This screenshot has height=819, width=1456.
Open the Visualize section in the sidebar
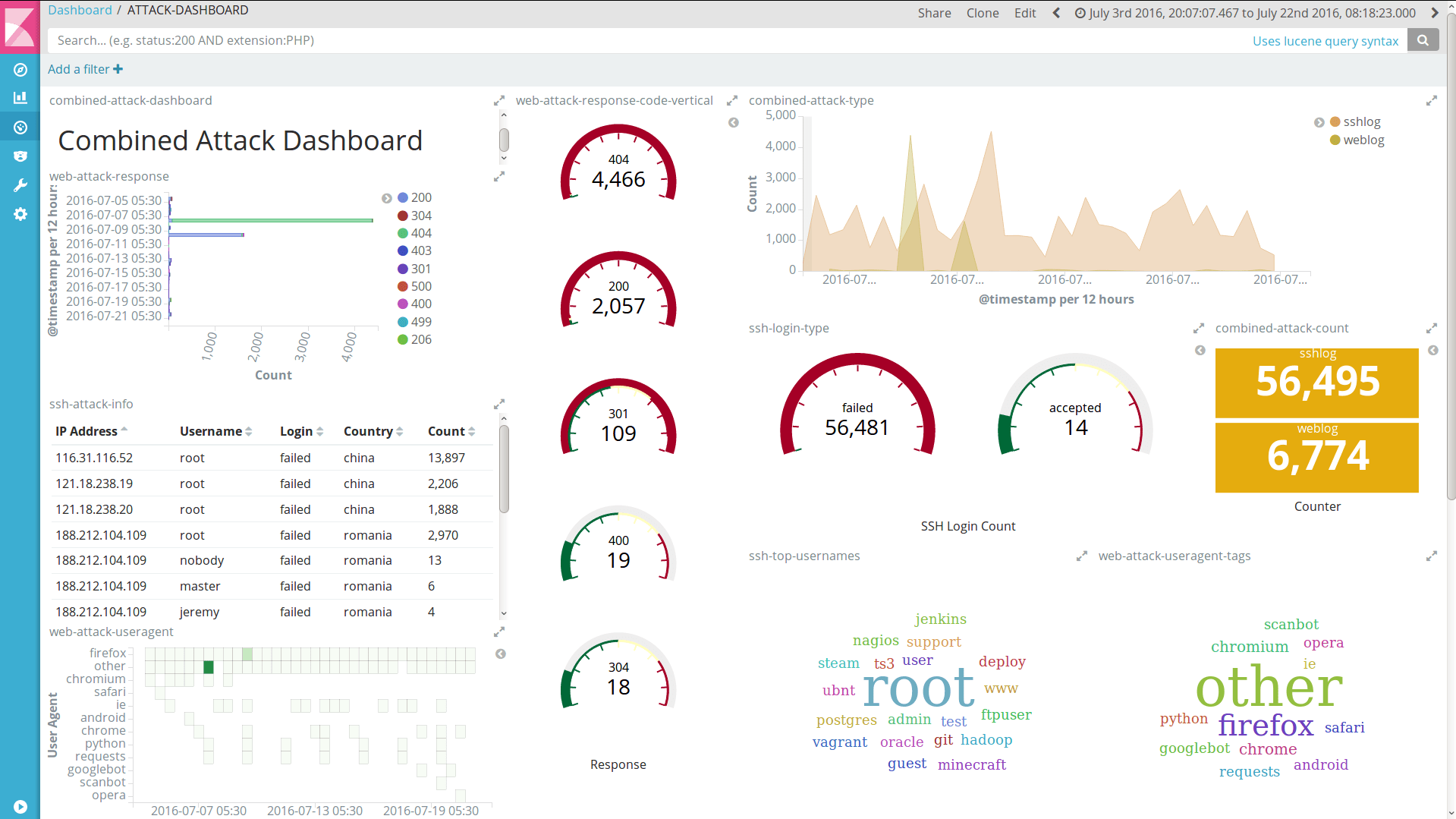pos(20,98)
